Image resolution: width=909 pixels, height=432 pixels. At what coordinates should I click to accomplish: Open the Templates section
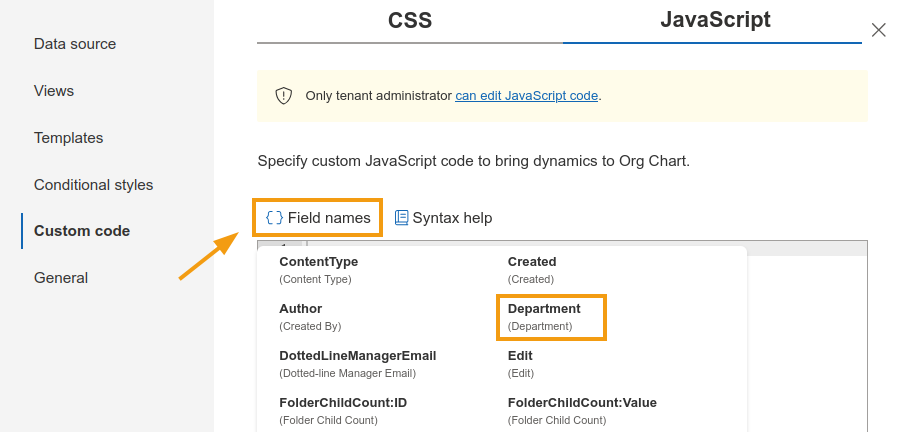click(x=68, y=137)
